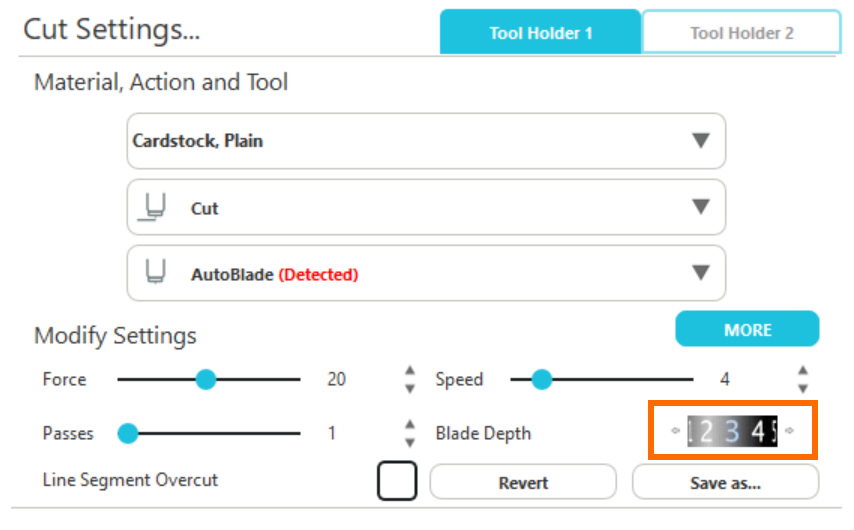Click the Cut action icon

[154, 208]
